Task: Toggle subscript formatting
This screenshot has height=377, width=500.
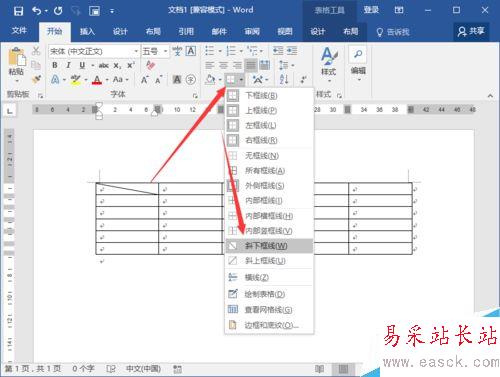Action: pos(117,66)
